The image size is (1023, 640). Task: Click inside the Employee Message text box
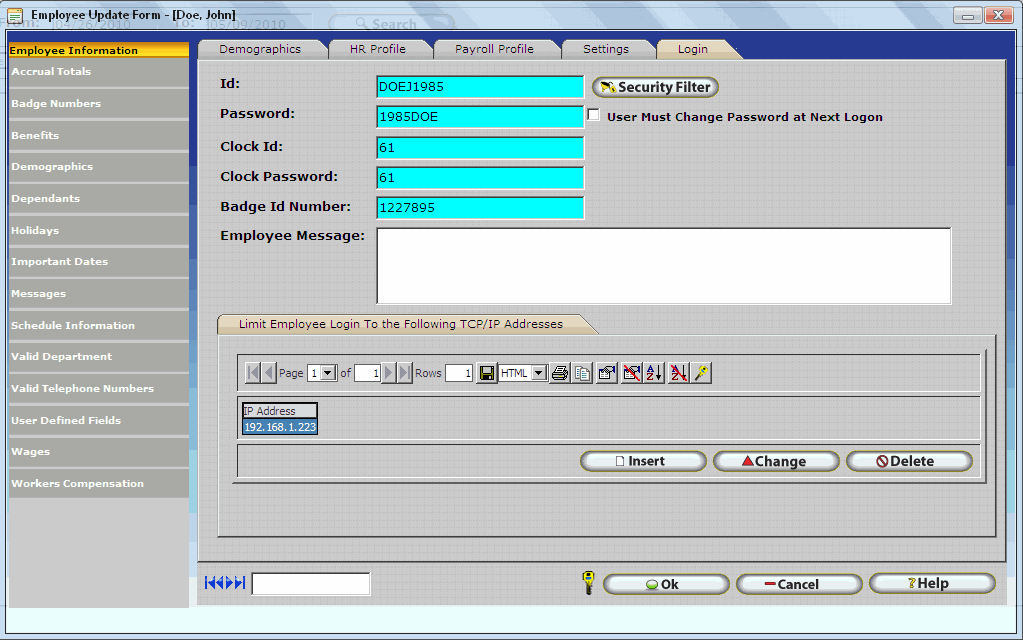click(662, 265)
